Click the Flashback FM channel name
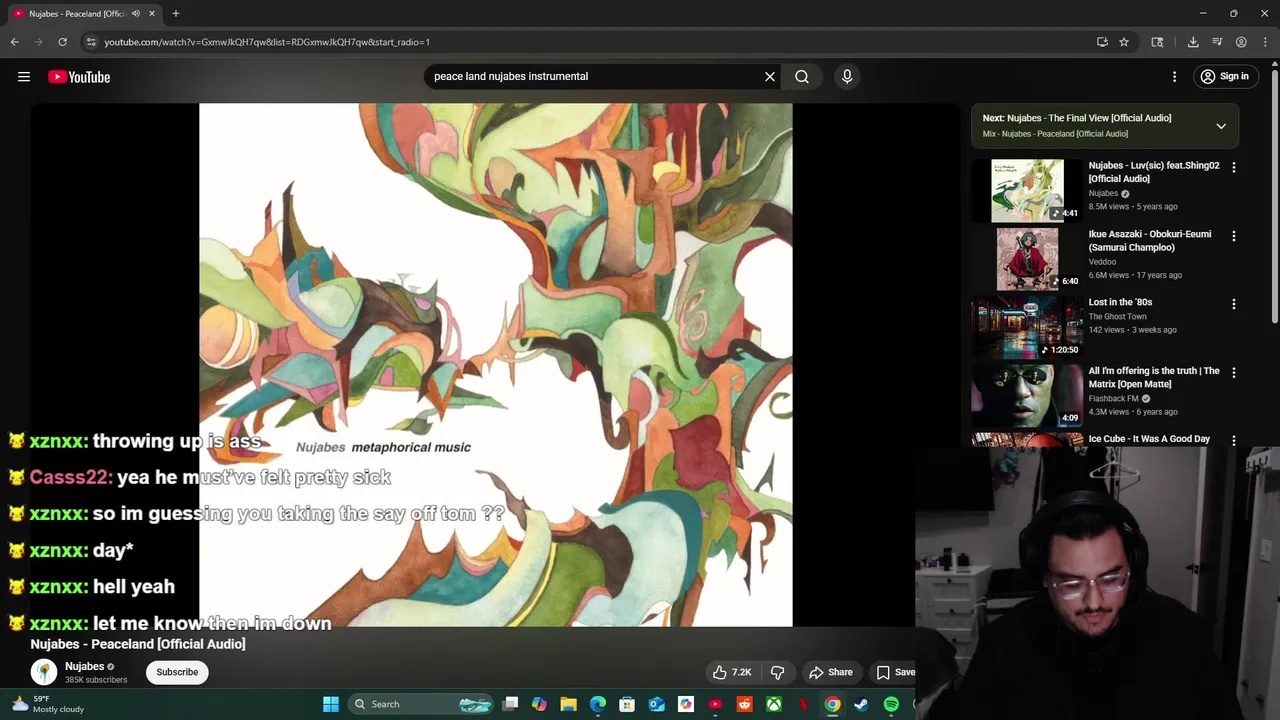Image resolution: width=1280 pixels, height=720 pixels. pos(1114,399)
